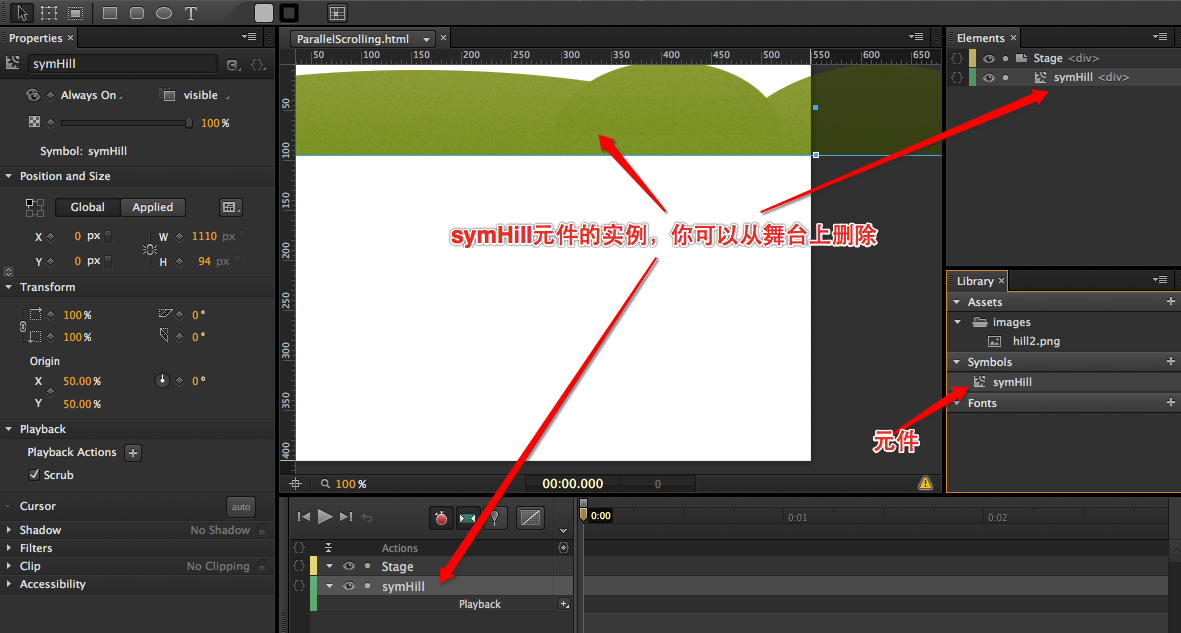This screenshot has width=1181, height=633.
Task: Toggle Stage visibility in Elements panel
Action: 989,59
